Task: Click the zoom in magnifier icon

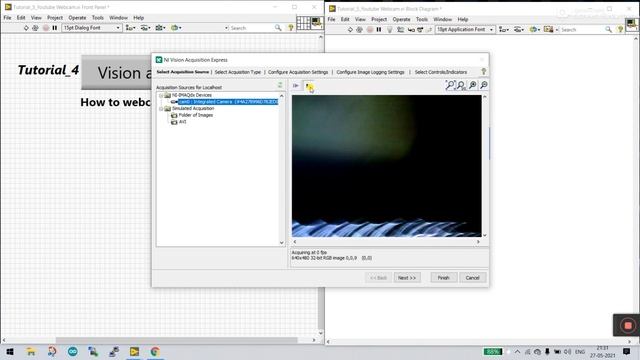Action: pyautogui.click(x=473, y=85)
